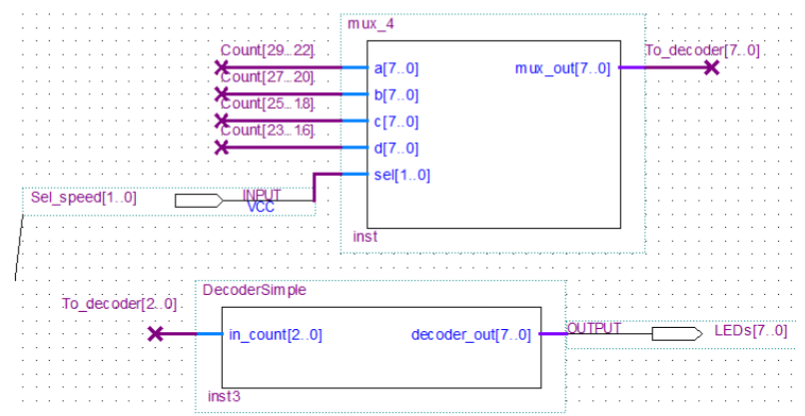Viewport: 805px width, 416px height.
Task: Click the b[7..0] port on mux_4
Action: pyautogui.click(x=396, y=95)
